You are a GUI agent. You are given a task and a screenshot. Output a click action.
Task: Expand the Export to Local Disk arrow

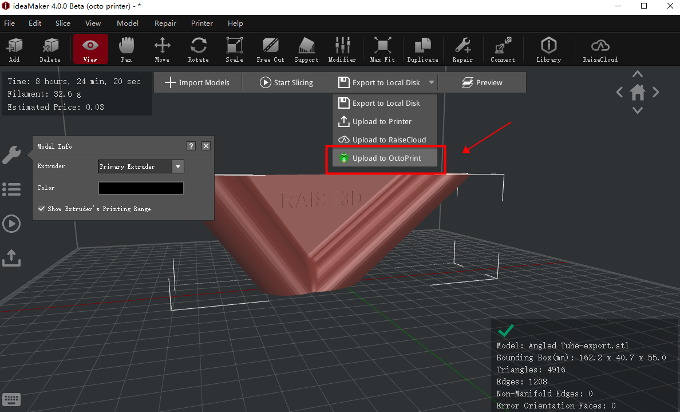431,83
